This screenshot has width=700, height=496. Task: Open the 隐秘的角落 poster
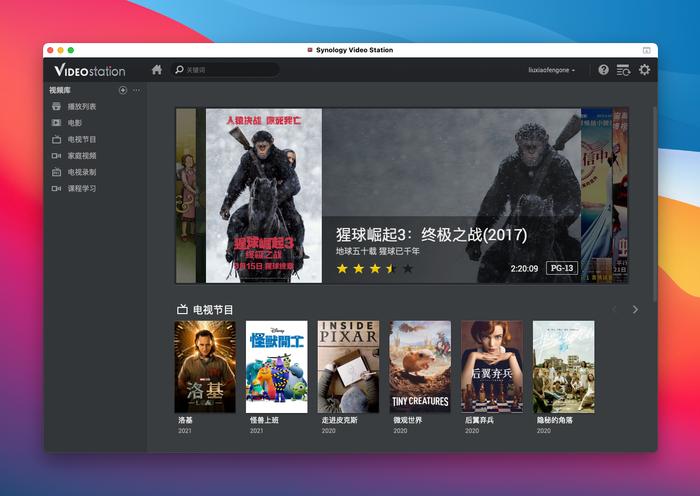pos(563,367)
